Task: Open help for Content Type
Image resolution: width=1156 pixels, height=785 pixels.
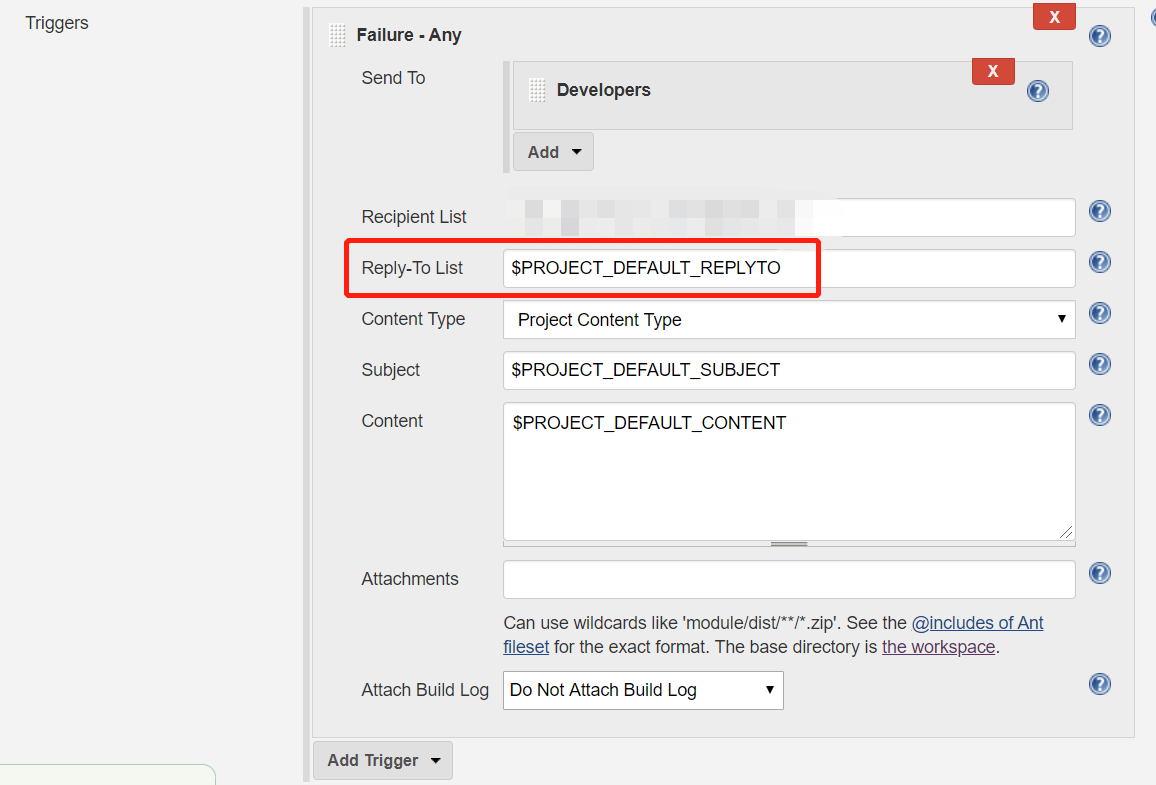Action: [1099, 313]
